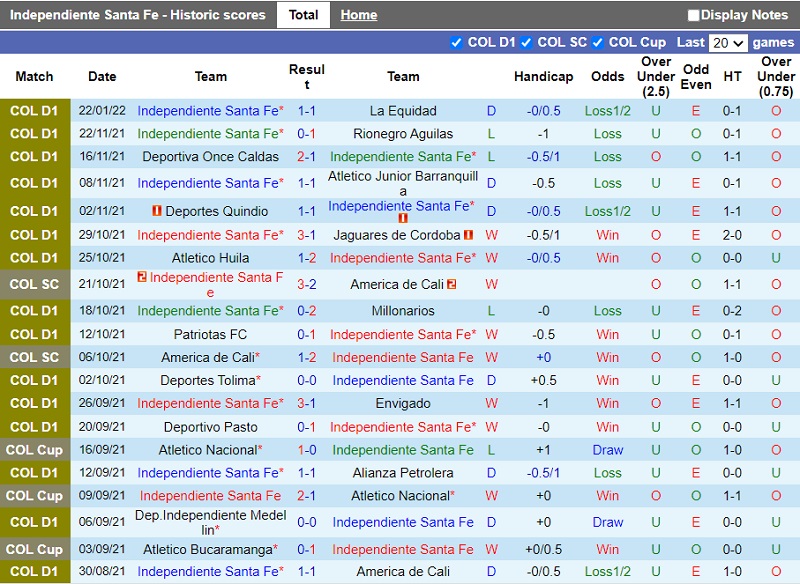Toggle the COL D1 checkbox

456,42
